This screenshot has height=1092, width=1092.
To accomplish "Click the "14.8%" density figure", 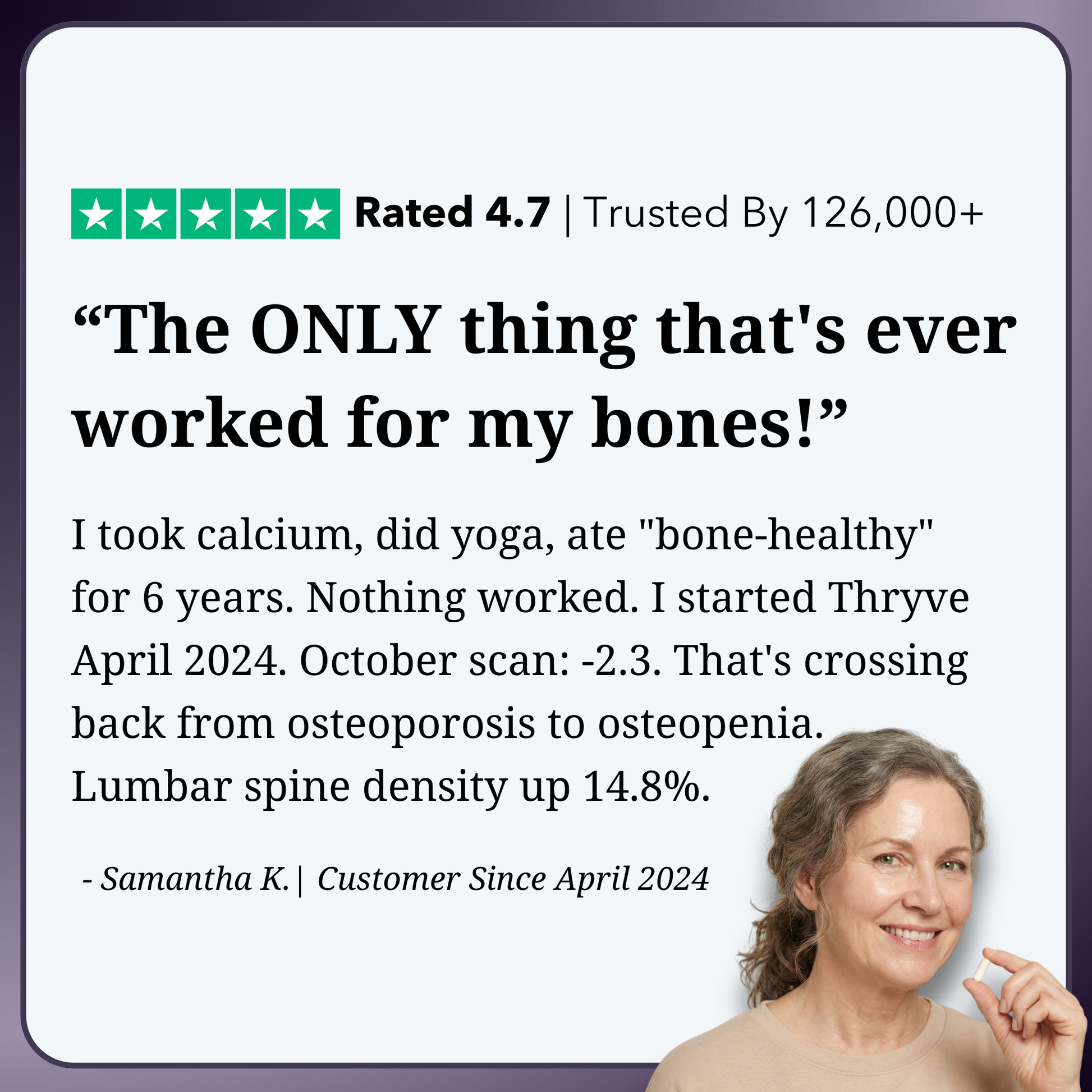I will click(x=645, y=786).
